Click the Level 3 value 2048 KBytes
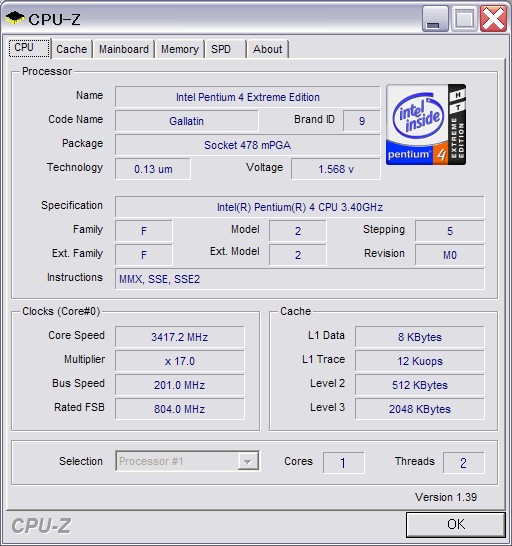Viewport: 512px width, 546px height. [420, 409]
